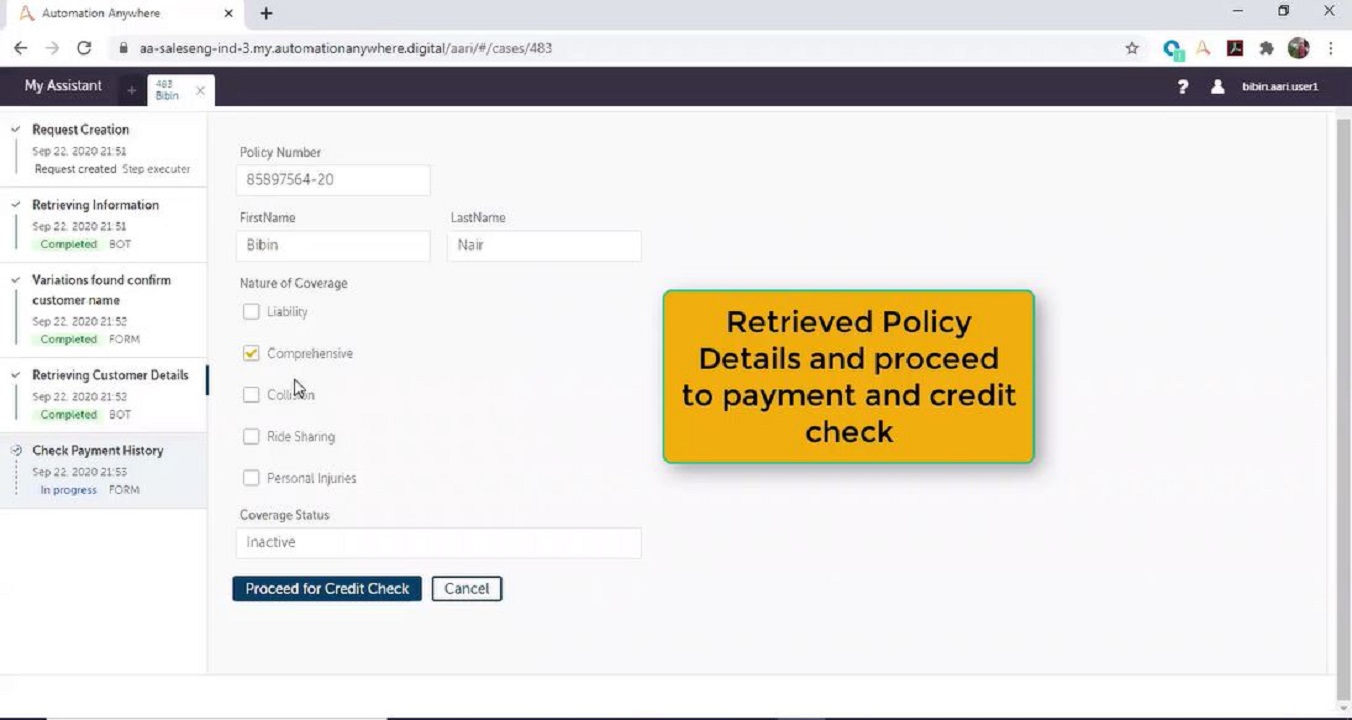Bookmark this page with the star icon
The height and width of the screenshot is (720, 1352).
pos(1132,48)
